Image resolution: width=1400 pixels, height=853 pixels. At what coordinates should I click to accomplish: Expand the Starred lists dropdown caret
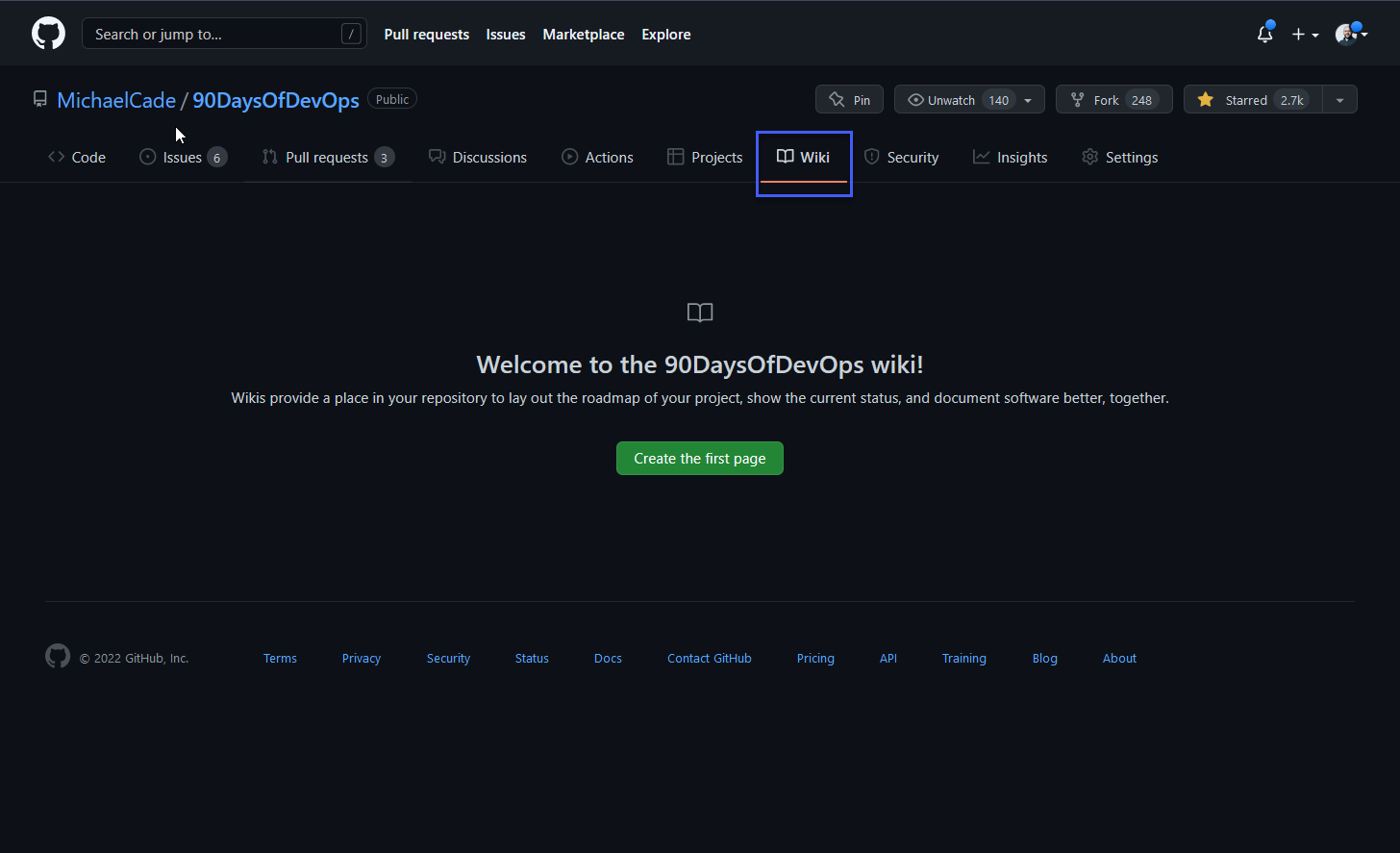point(1339,99)
